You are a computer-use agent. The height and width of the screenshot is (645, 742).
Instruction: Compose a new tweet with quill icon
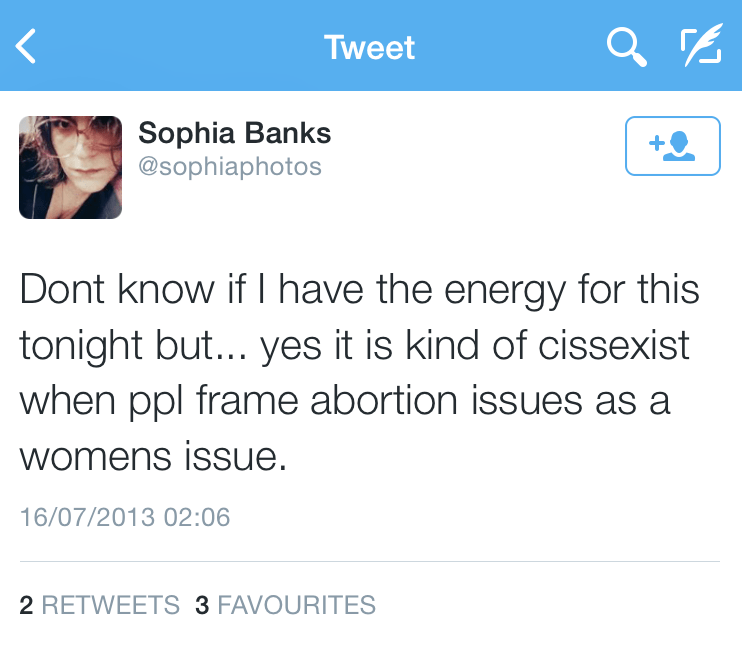[700, 47]
